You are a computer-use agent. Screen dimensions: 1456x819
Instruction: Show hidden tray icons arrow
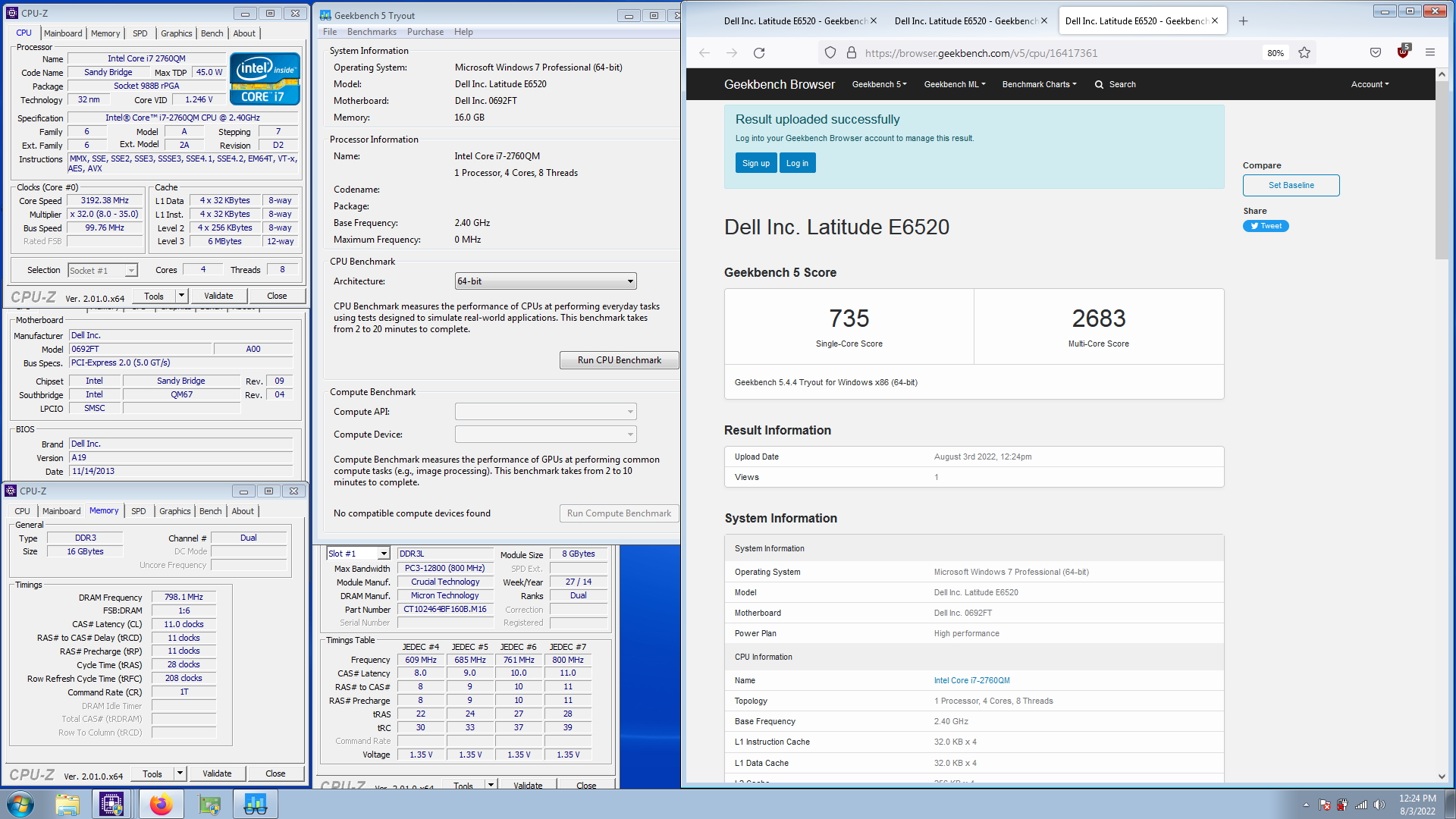[1306, 805]
